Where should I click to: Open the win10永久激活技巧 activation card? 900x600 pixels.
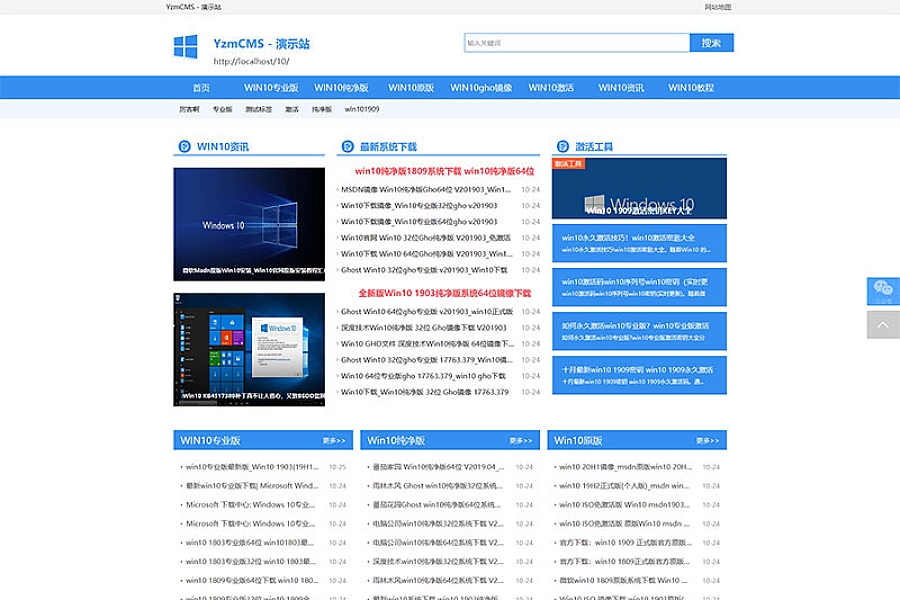click(639, 243)
